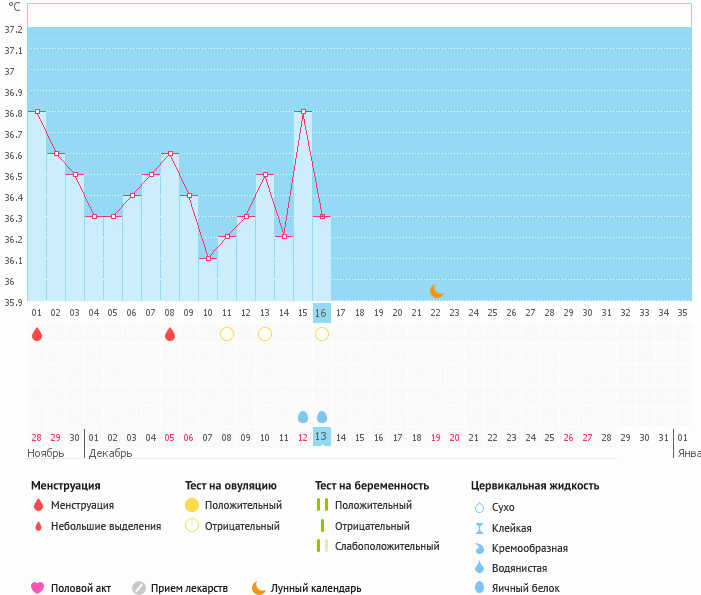Click the Яичный белок legend drop icon
Screen dimensions: 701x595
pyautogui.click(x=480, y=588)
